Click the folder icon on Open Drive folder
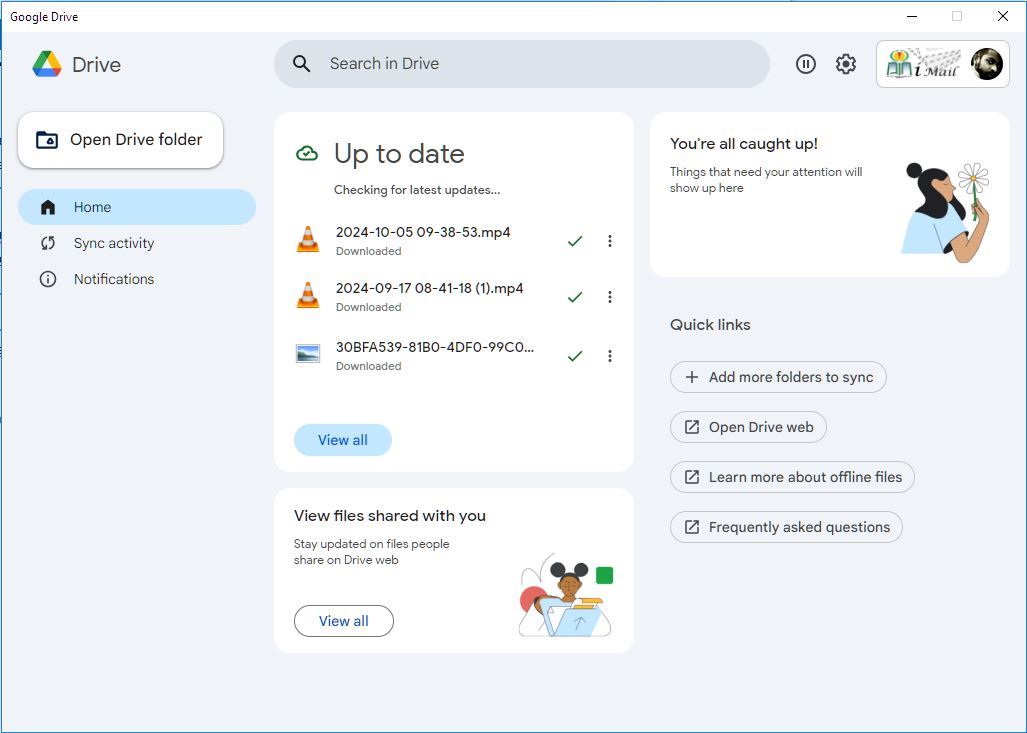 [x=47, y=140]
